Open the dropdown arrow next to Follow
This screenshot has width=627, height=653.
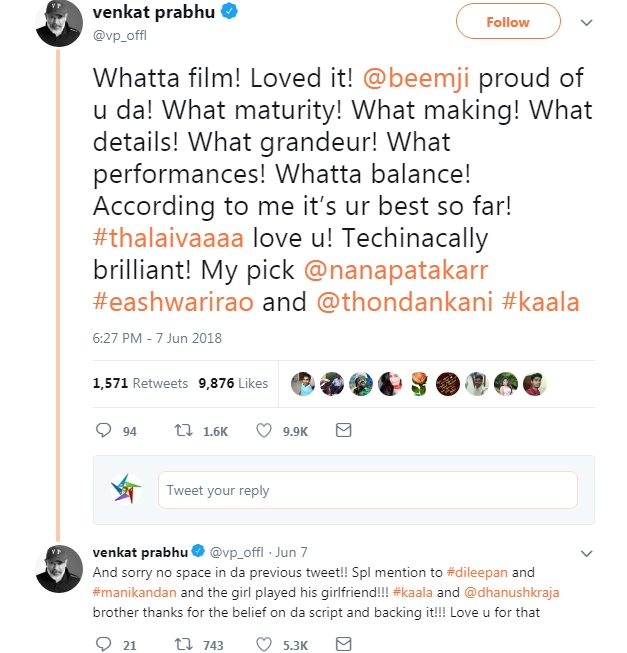586,21
